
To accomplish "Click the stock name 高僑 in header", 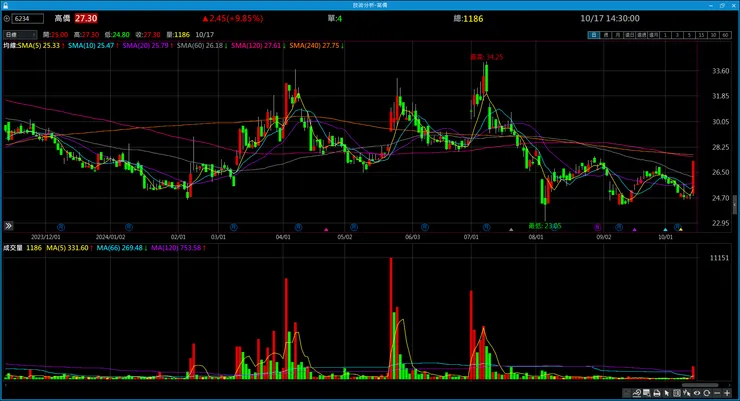I will tap(62, 18).
